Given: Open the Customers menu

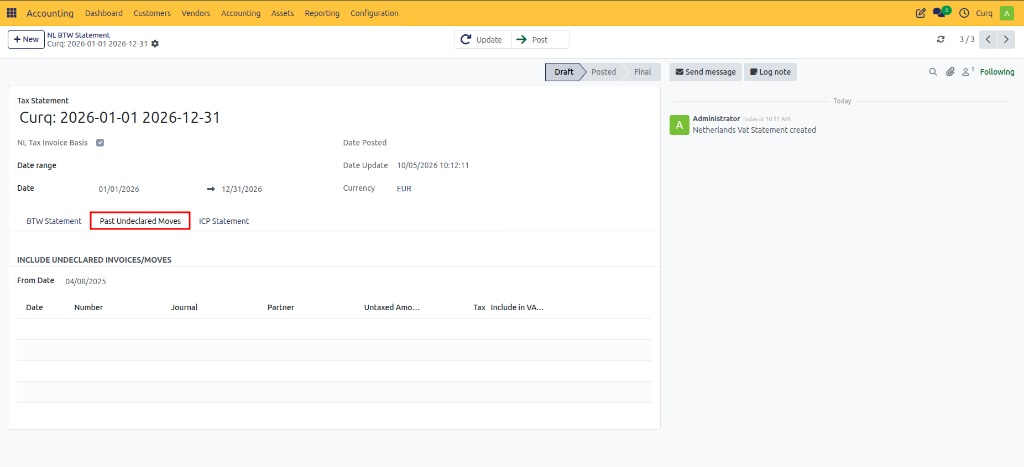Looking at the screenshot, I should [152, 13].
